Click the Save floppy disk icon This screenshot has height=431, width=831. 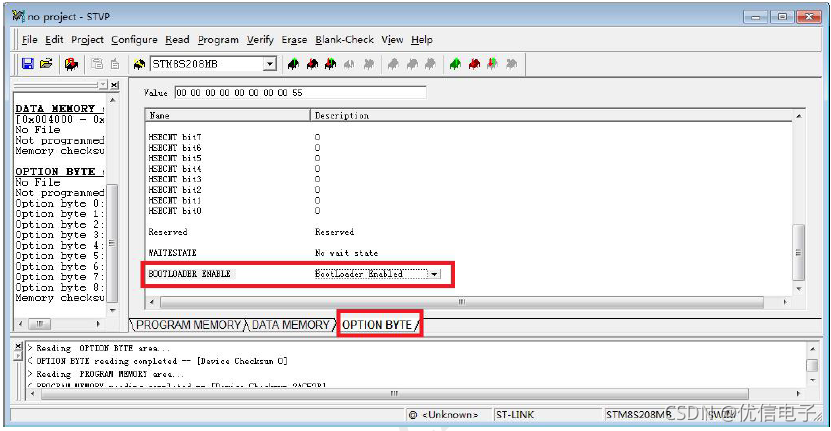pyautogui.click(x=28, y=64)
